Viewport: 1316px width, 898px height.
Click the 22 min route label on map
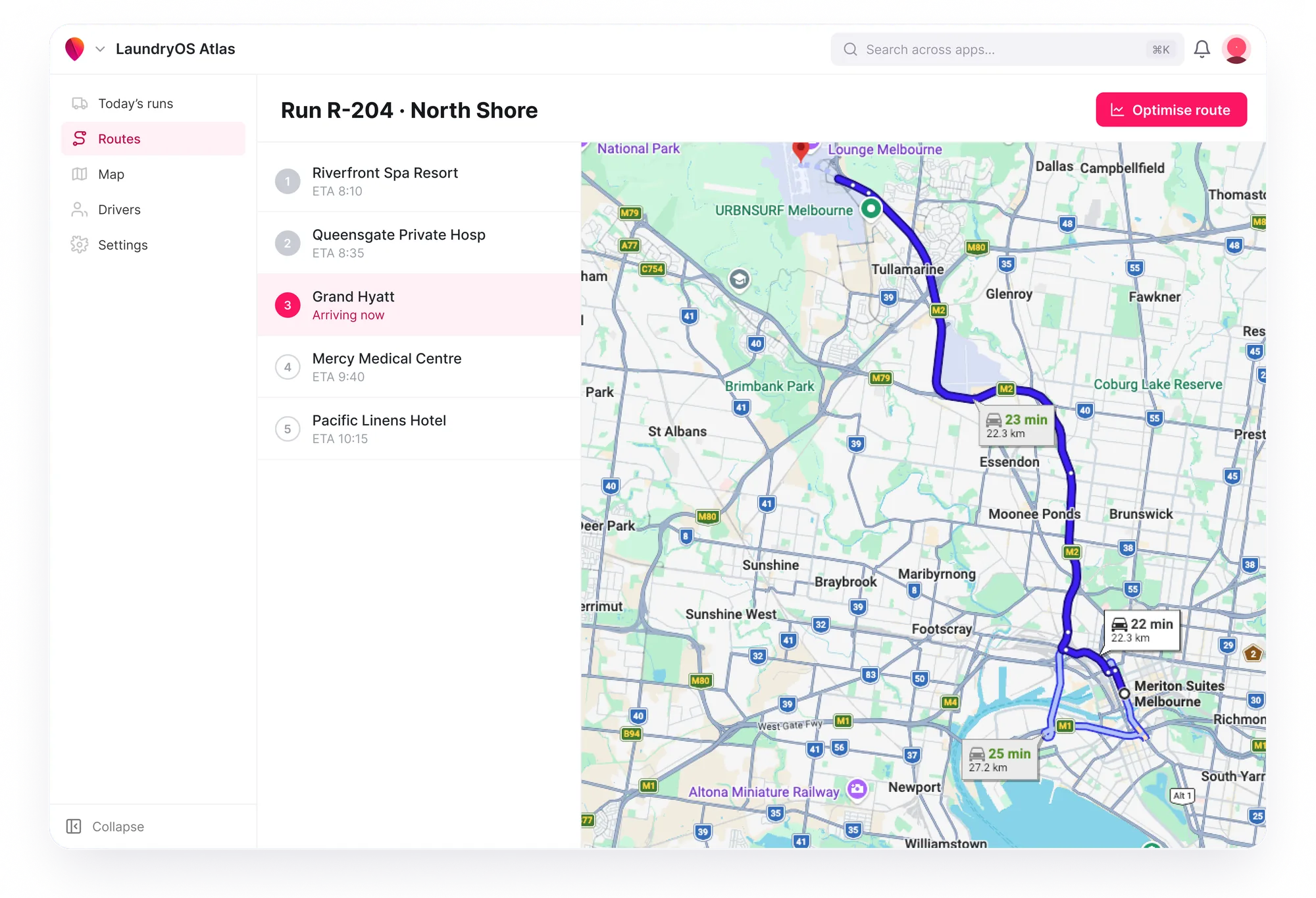(1142, 630)
